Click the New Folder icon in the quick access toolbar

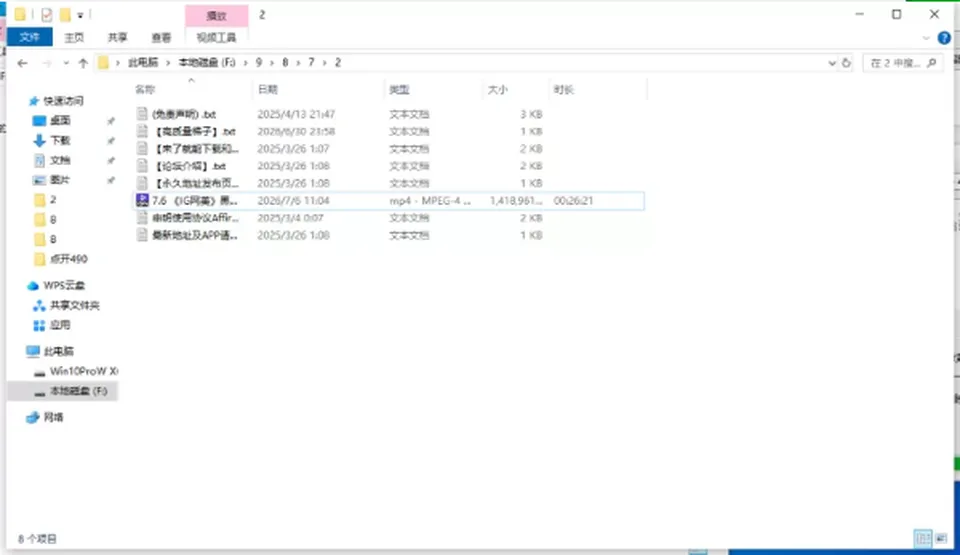pyautogui.click(x=65, y=14)
